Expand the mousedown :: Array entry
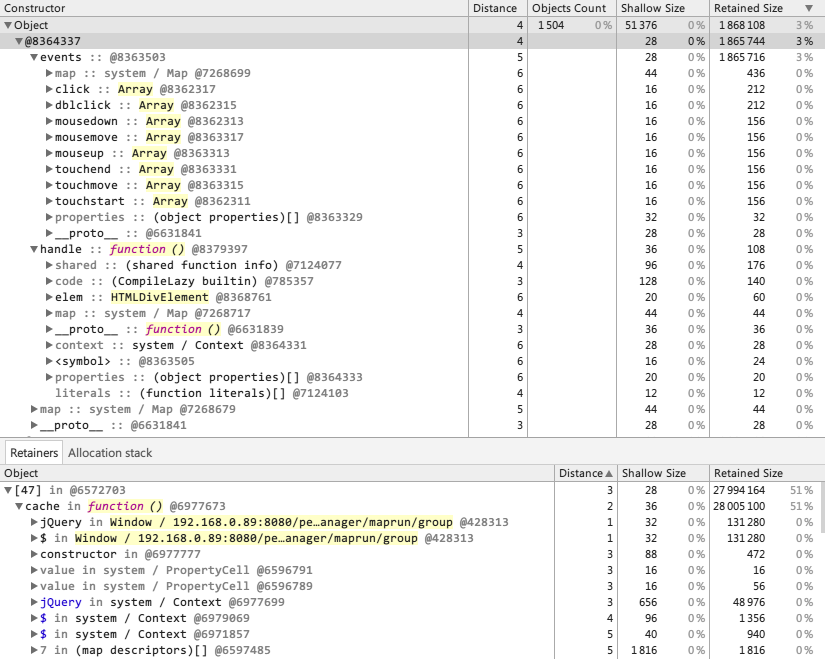This screenshot has width=825, height=659. coord(49,121)
